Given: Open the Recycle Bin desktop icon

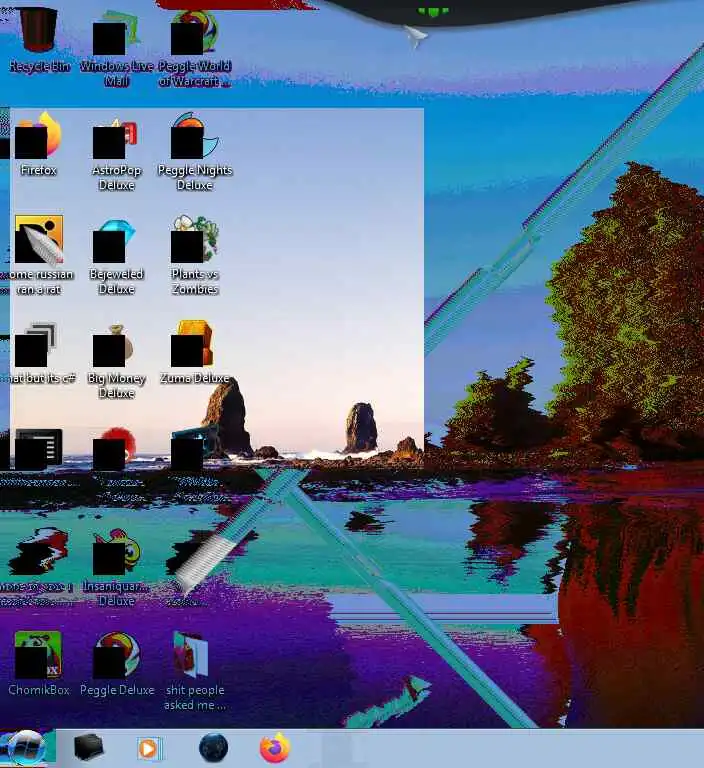Looking at the screenshot, I should point(39,30).
